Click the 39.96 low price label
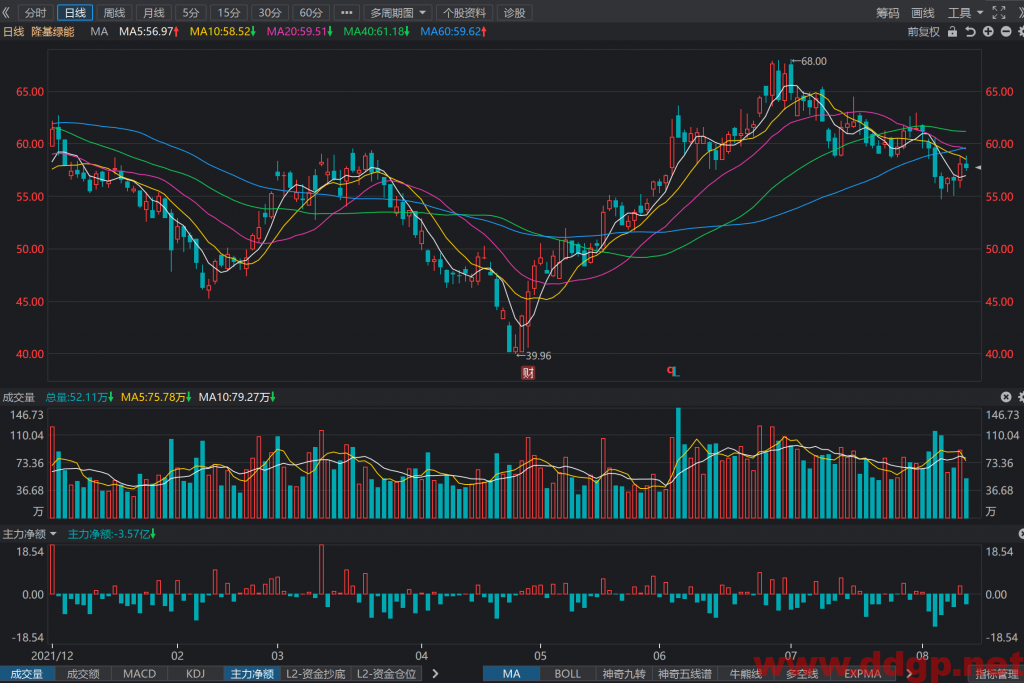This screenshot has width=1024, height=683. pyautogui.click(x=539, y=356)
